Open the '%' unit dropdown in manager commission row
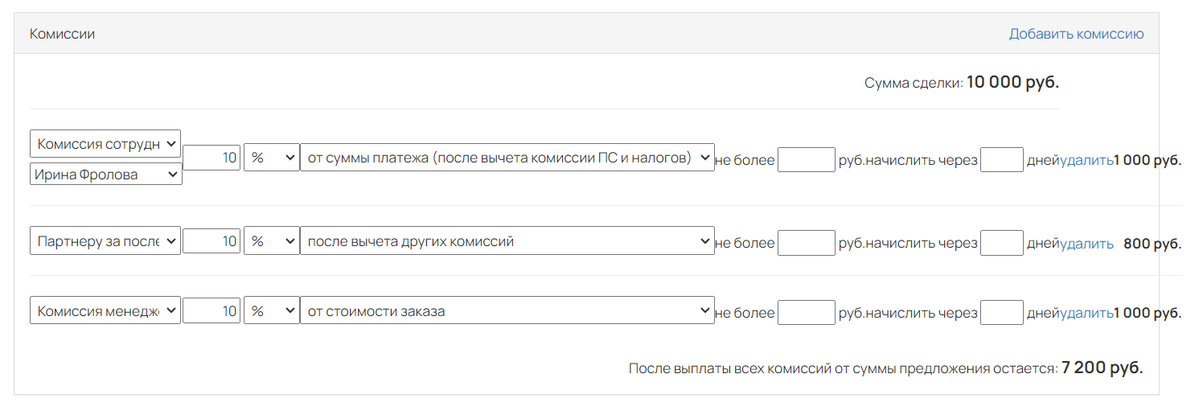 point(271,311)
